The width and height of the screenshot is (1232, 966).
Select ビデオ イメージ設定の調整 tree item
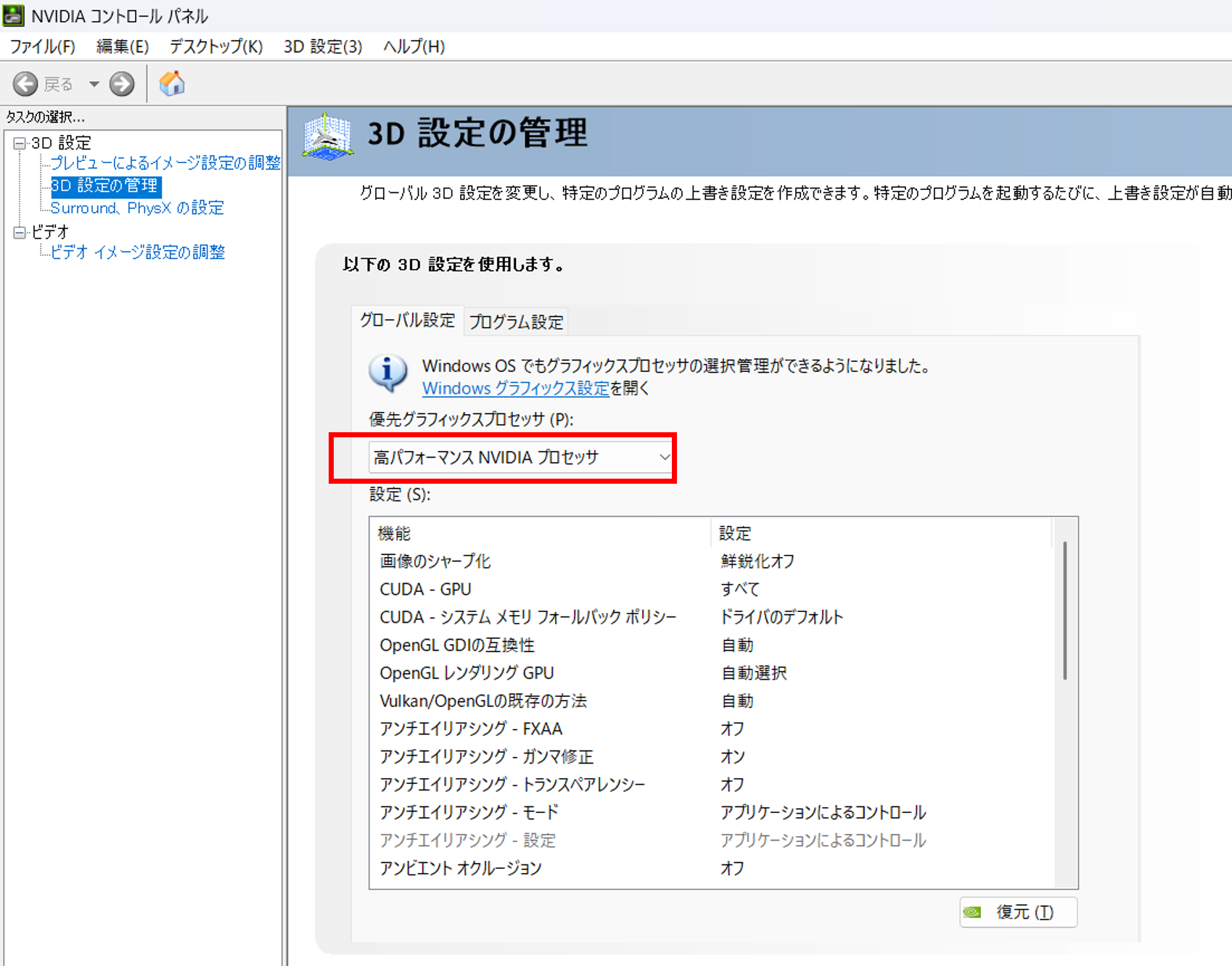(x=138, y=252)
